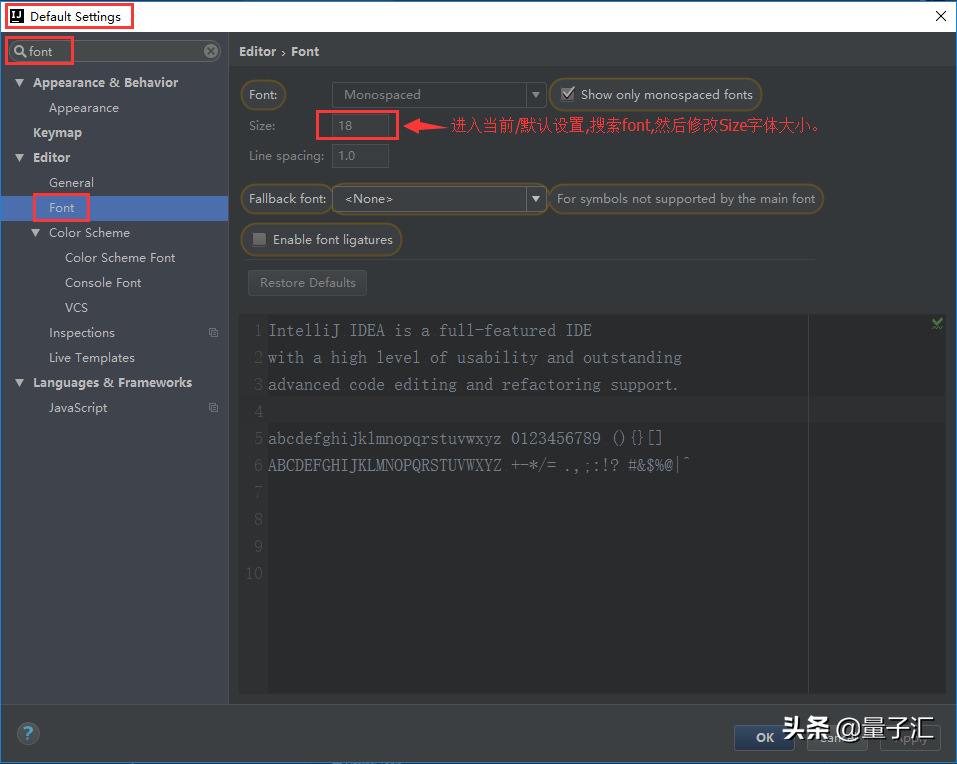
Task: Click the green check inspection icon in preview
Action: point(937,323)
